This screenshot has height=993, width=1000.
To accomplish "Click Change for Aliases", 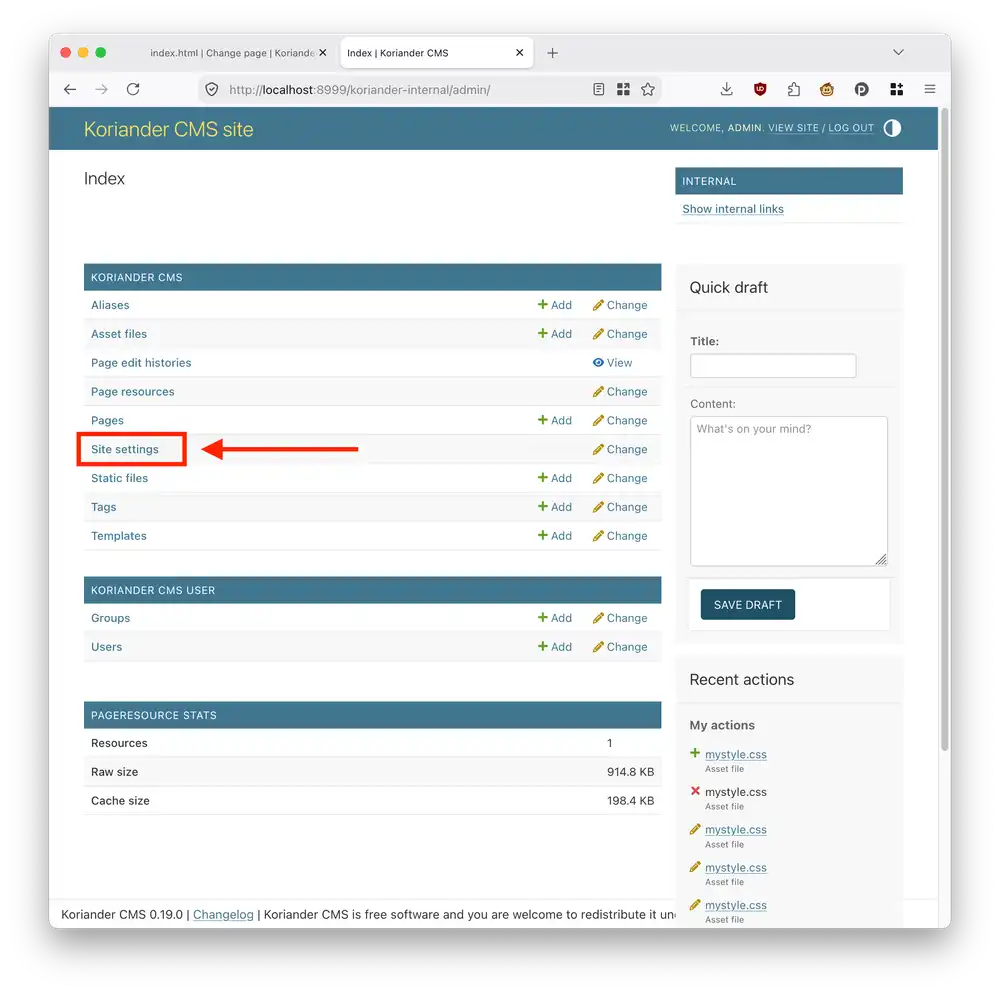I will point(619,305).
